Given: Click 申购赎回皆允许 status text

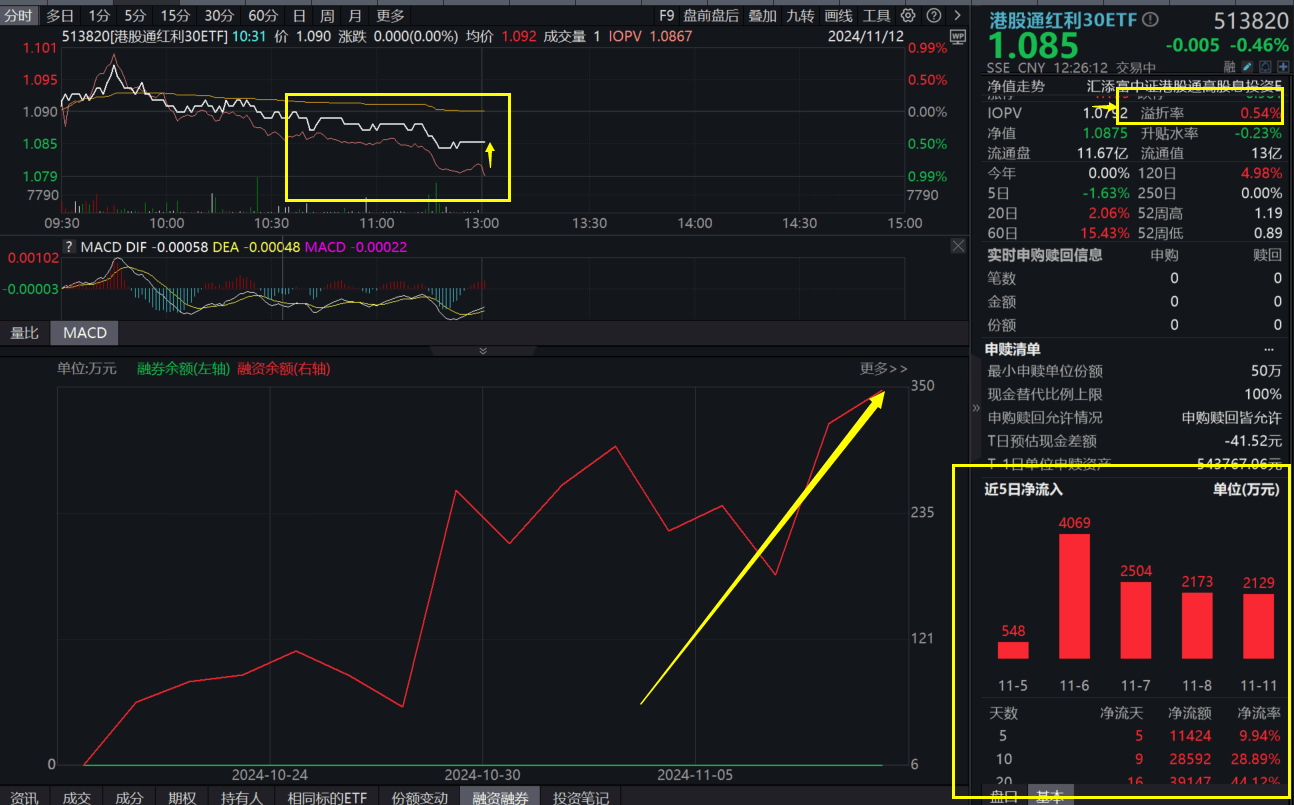Looking at the screenshot, I should click(x=1232, y=417).
